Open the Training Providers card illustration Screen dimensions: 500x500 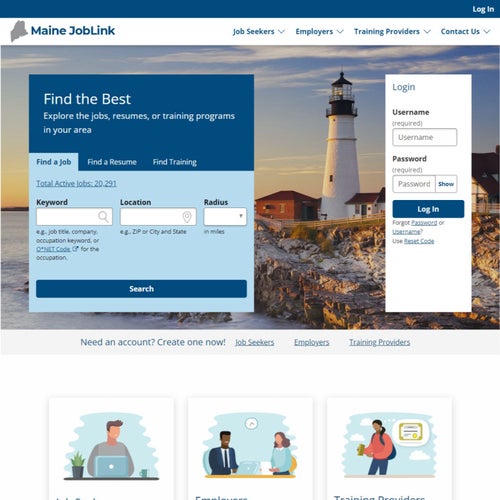pyautogui.click(x=389, y=446)
